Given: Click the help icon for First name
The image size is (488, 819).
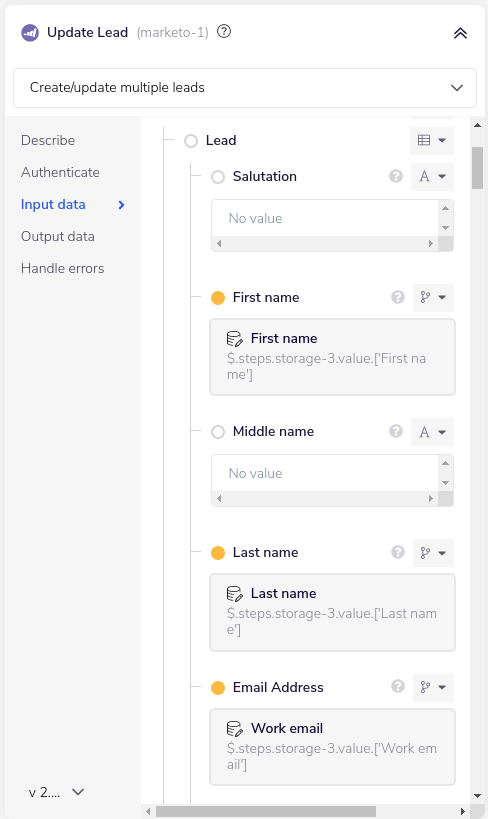Looking at the screenshot, I should (x=398, y=298).
